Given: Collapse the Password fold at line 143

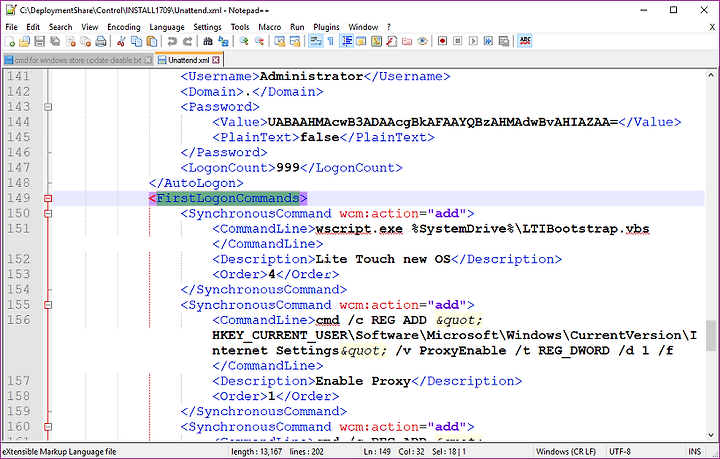Looking at the screenshot, I should [48, 107].
